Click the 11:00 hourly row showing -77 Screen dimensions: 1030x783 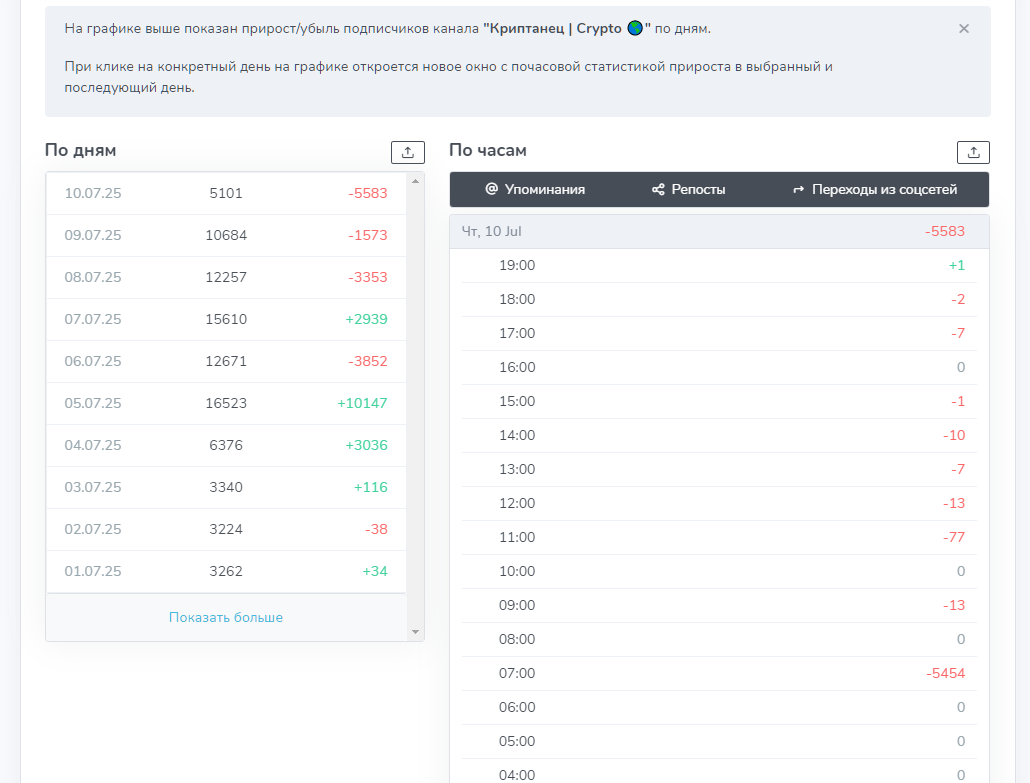718,537
